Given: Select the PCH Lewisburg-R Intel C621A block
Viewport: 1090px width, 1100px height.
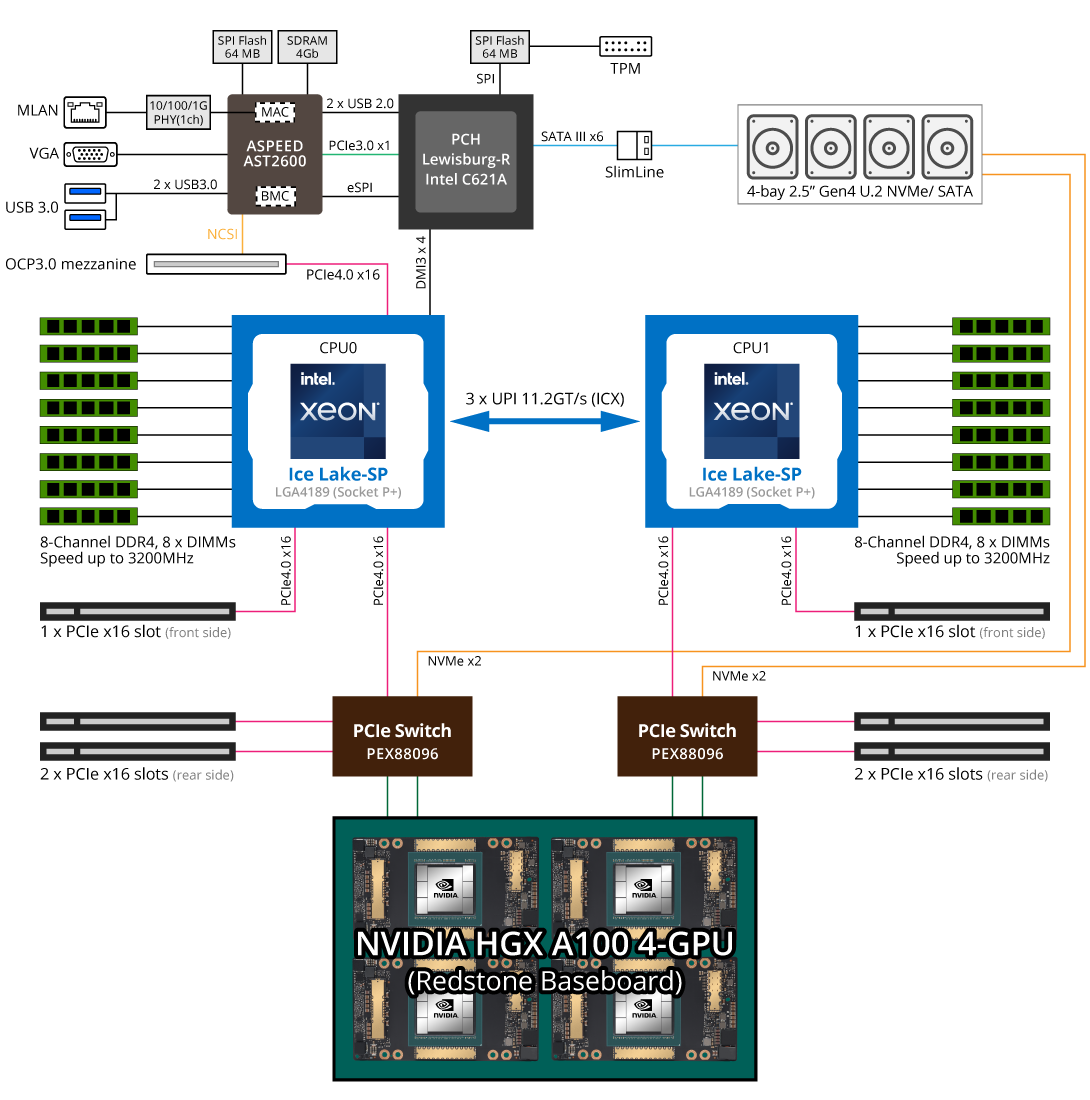Looking at the screenshot, I should point(466,161).
